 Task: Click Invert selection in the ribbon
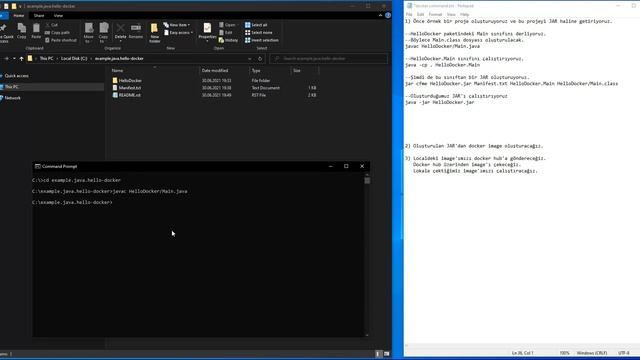click(x=262, y=40)
